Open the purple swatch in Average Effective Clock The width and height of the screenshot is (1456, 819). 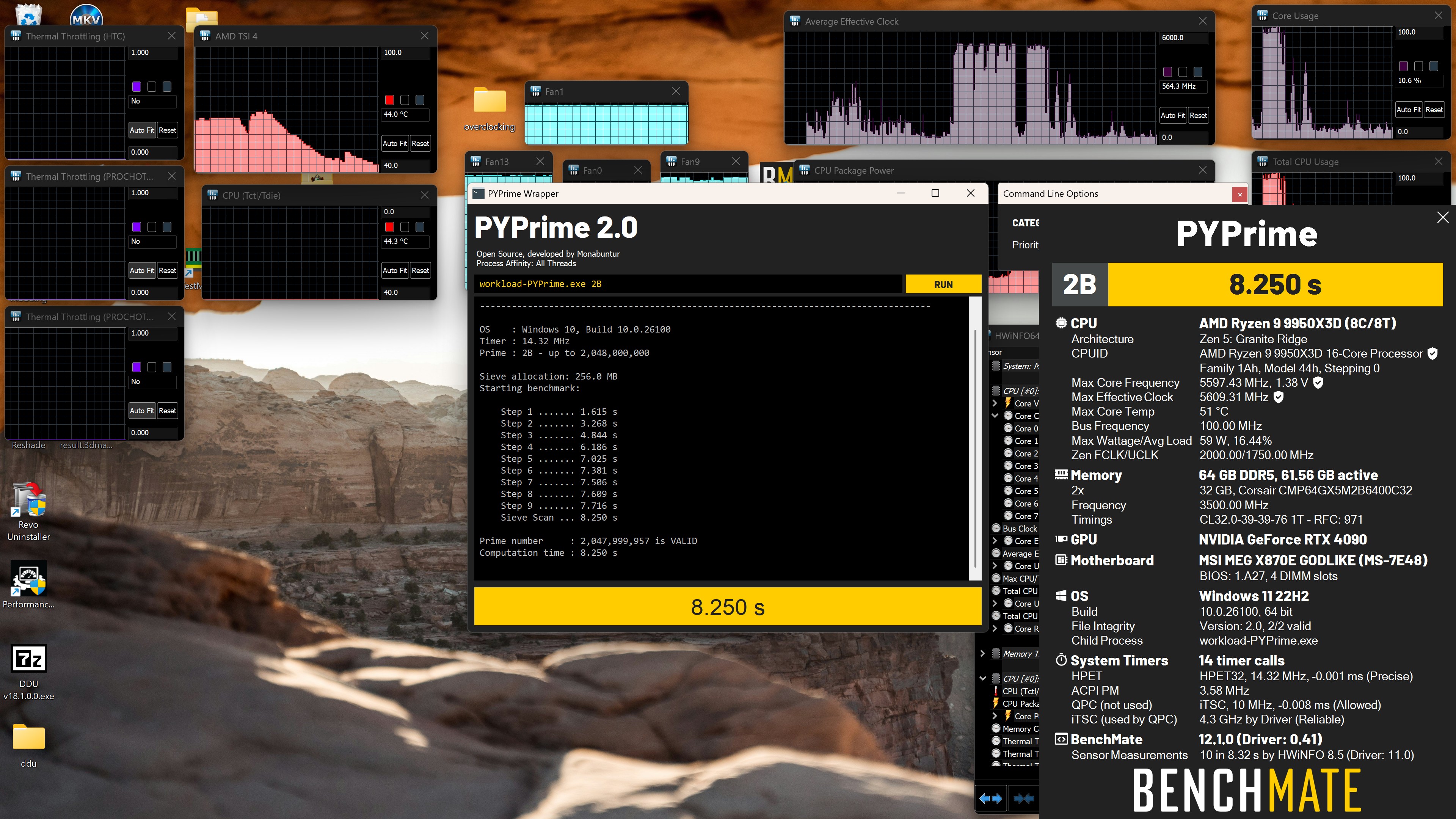click(1167, 72)
